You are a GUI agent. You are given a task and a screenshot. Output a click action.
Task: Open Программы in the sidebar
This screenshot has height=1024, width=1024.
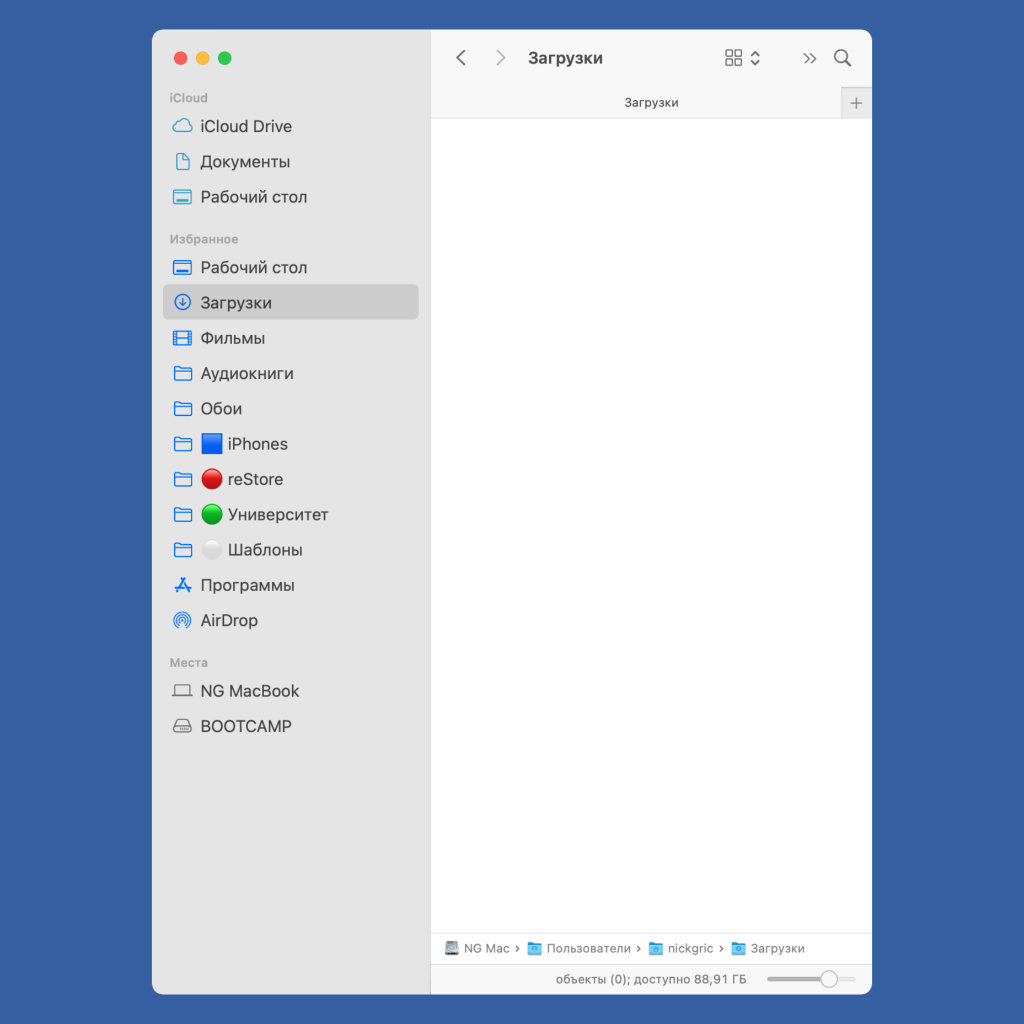[290, 584]
